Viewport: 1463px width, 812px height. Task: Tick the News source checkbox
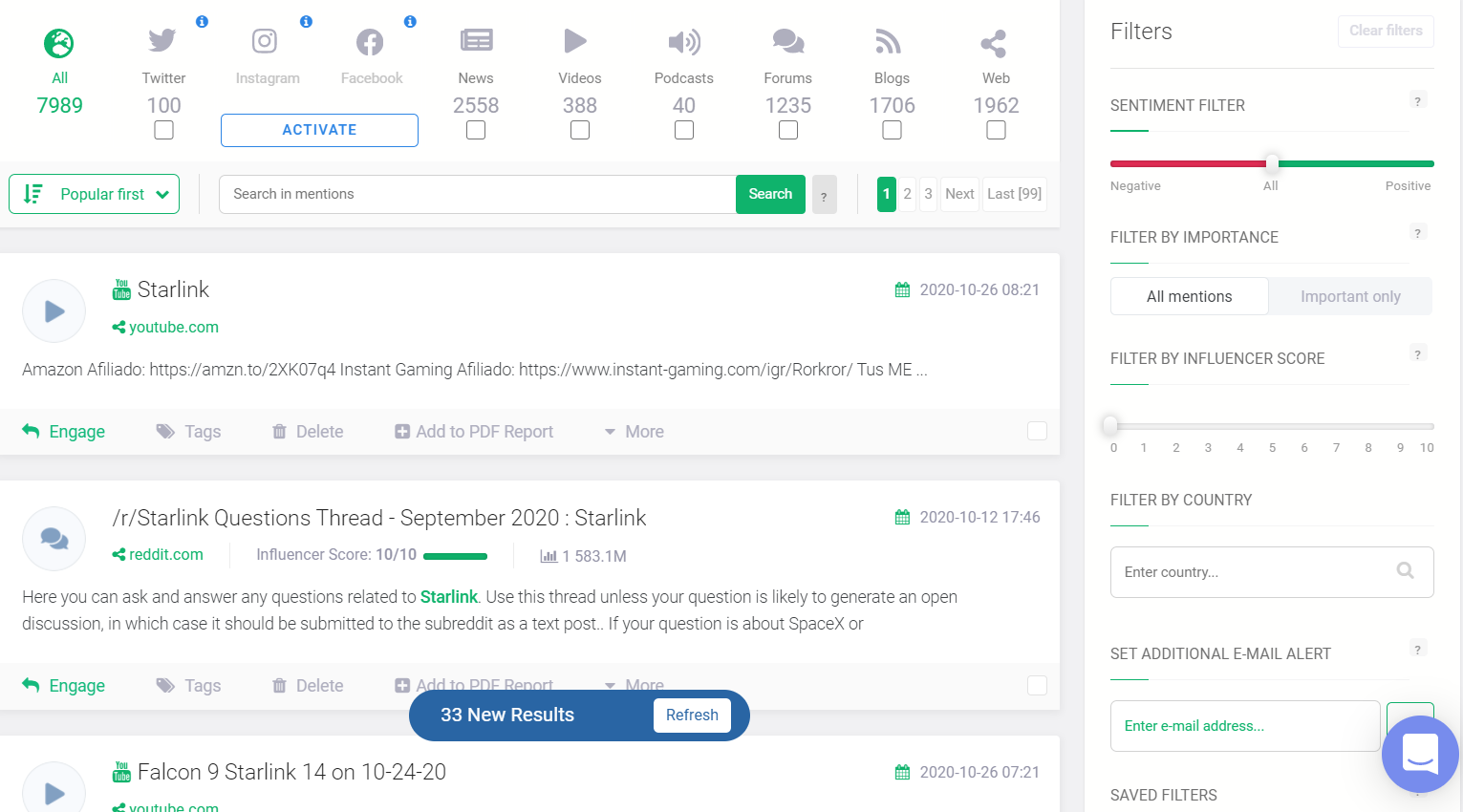pos(476,130)
